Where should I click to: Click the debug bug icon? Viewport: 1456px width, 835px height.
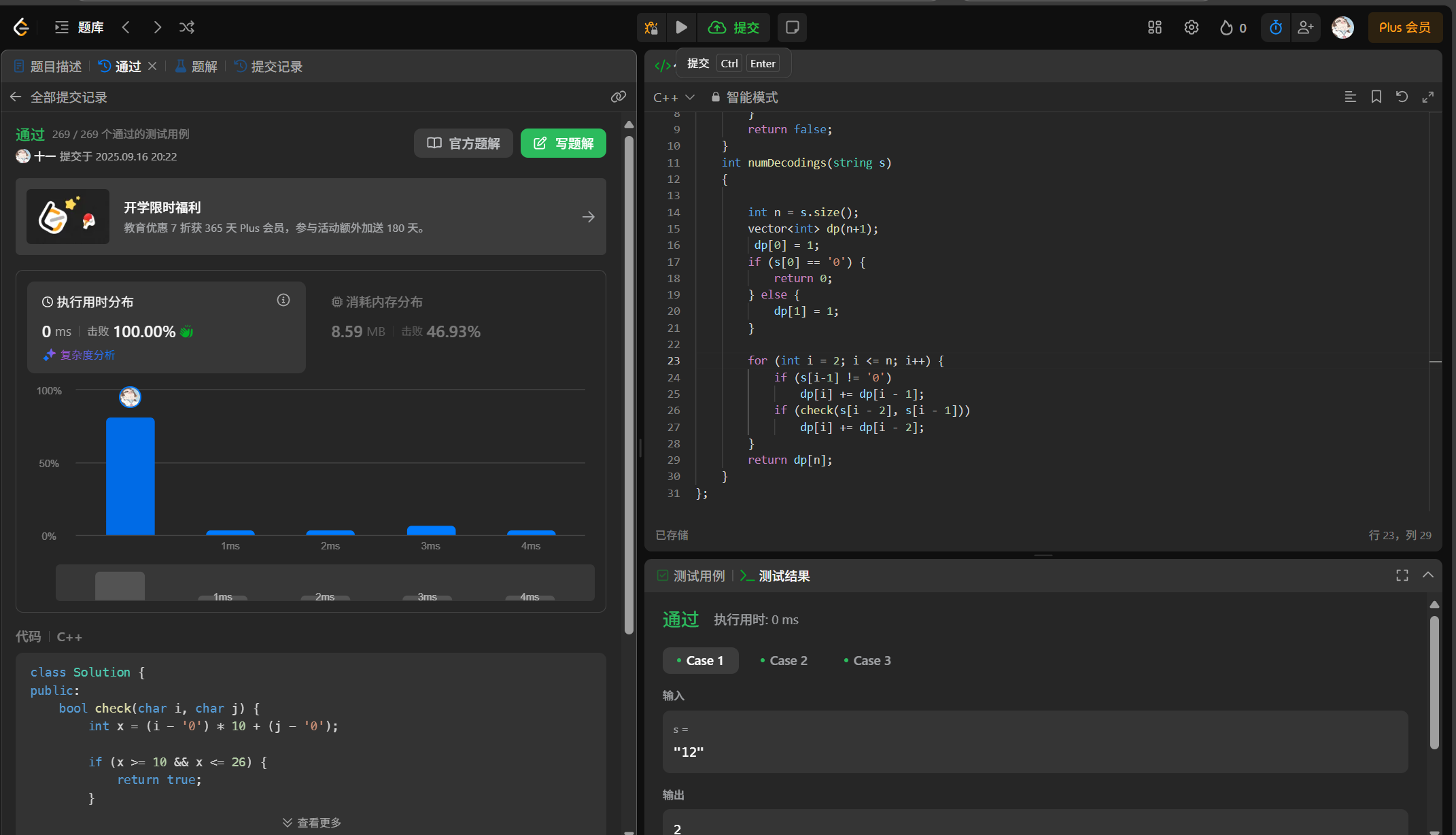pyautogui.click(x=651, y=27)
